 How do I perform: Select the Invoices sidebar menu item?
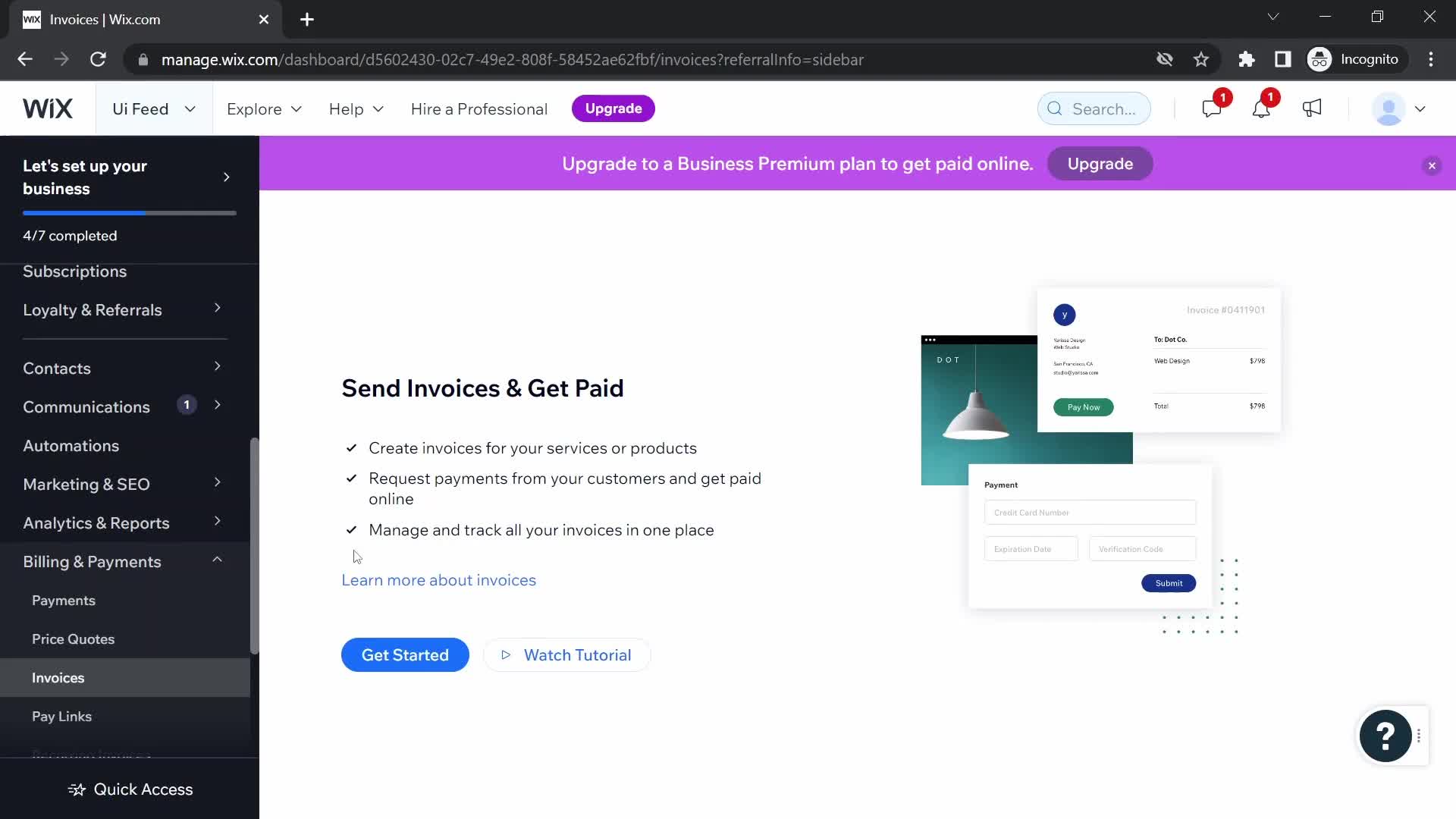tap(58, 677)
